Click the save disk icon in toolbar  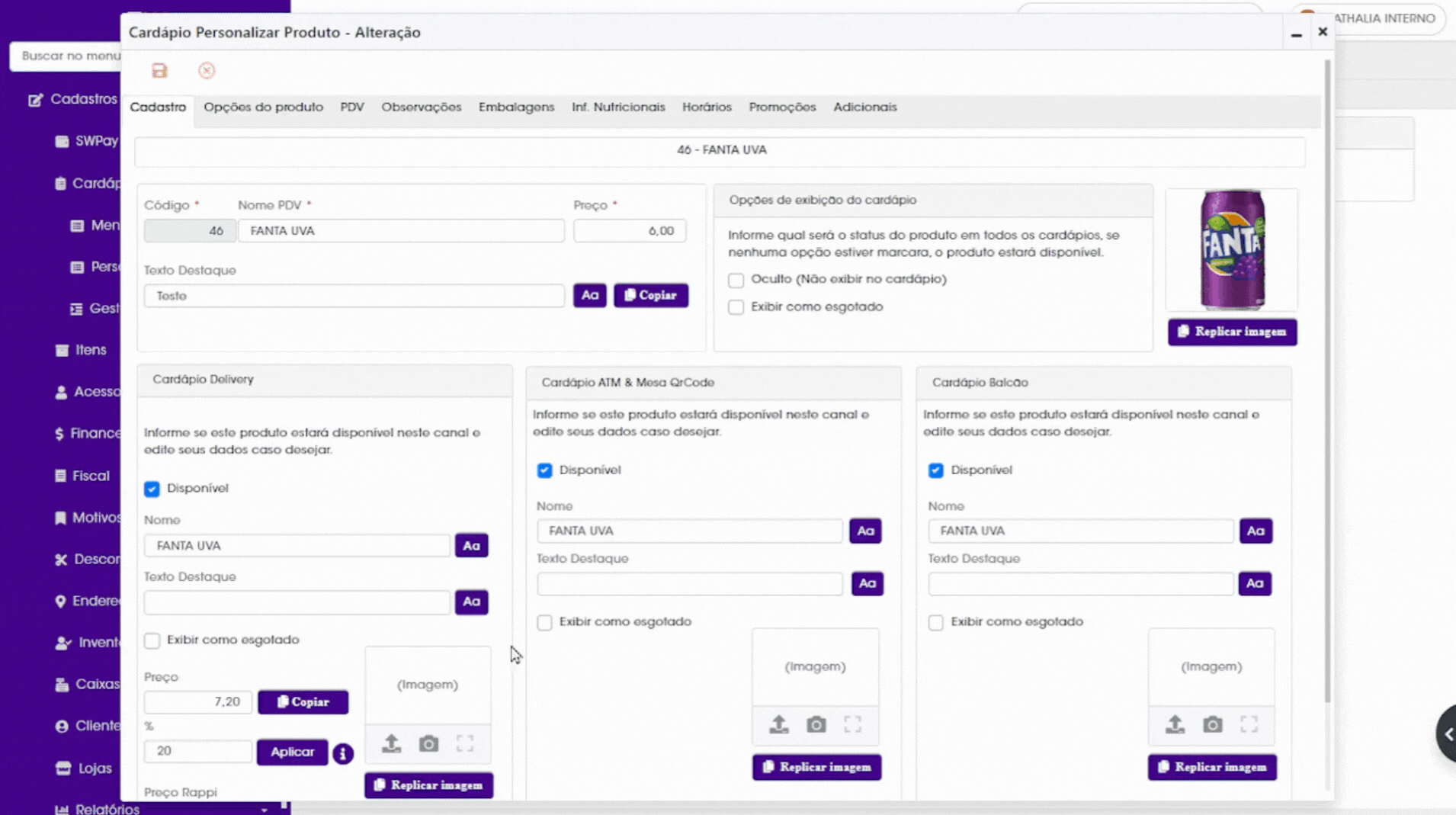(x=159, y=71)
